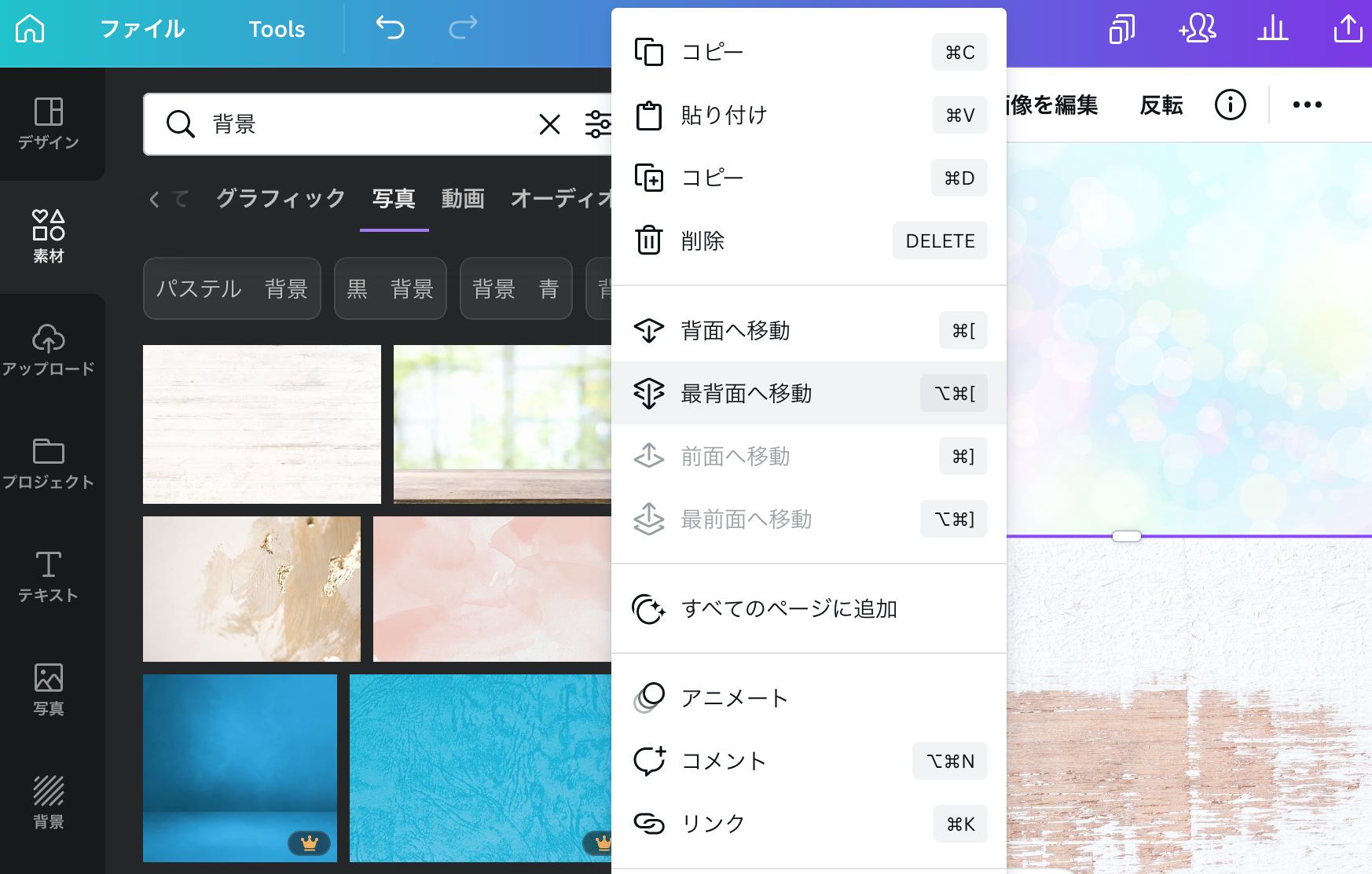Viewport: 1372px width, 874px height.
Task: Choose the pink watercolor background photo
Action: point(492,589)
